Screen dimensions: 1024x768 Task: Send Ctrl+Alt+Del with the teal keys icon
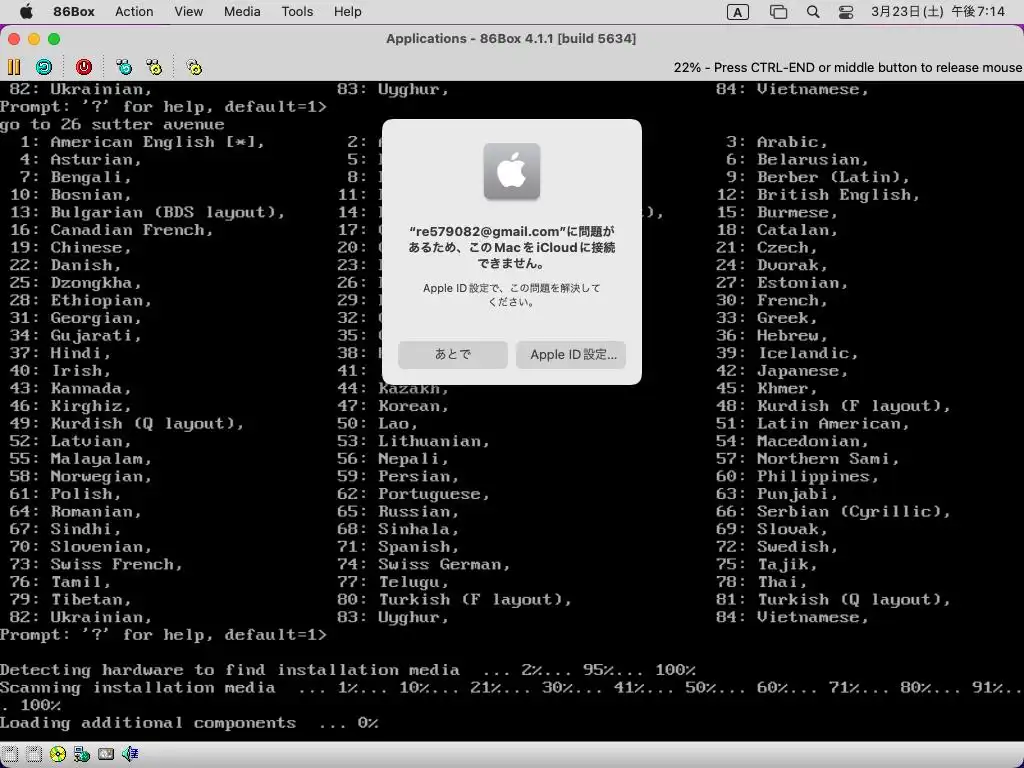point(124,67)
